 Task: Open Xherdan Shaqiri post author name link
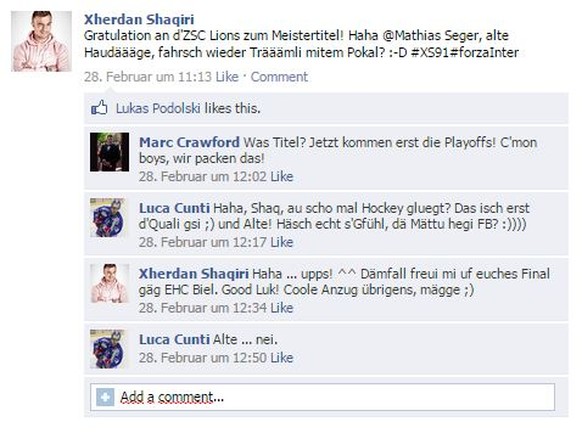139,19
